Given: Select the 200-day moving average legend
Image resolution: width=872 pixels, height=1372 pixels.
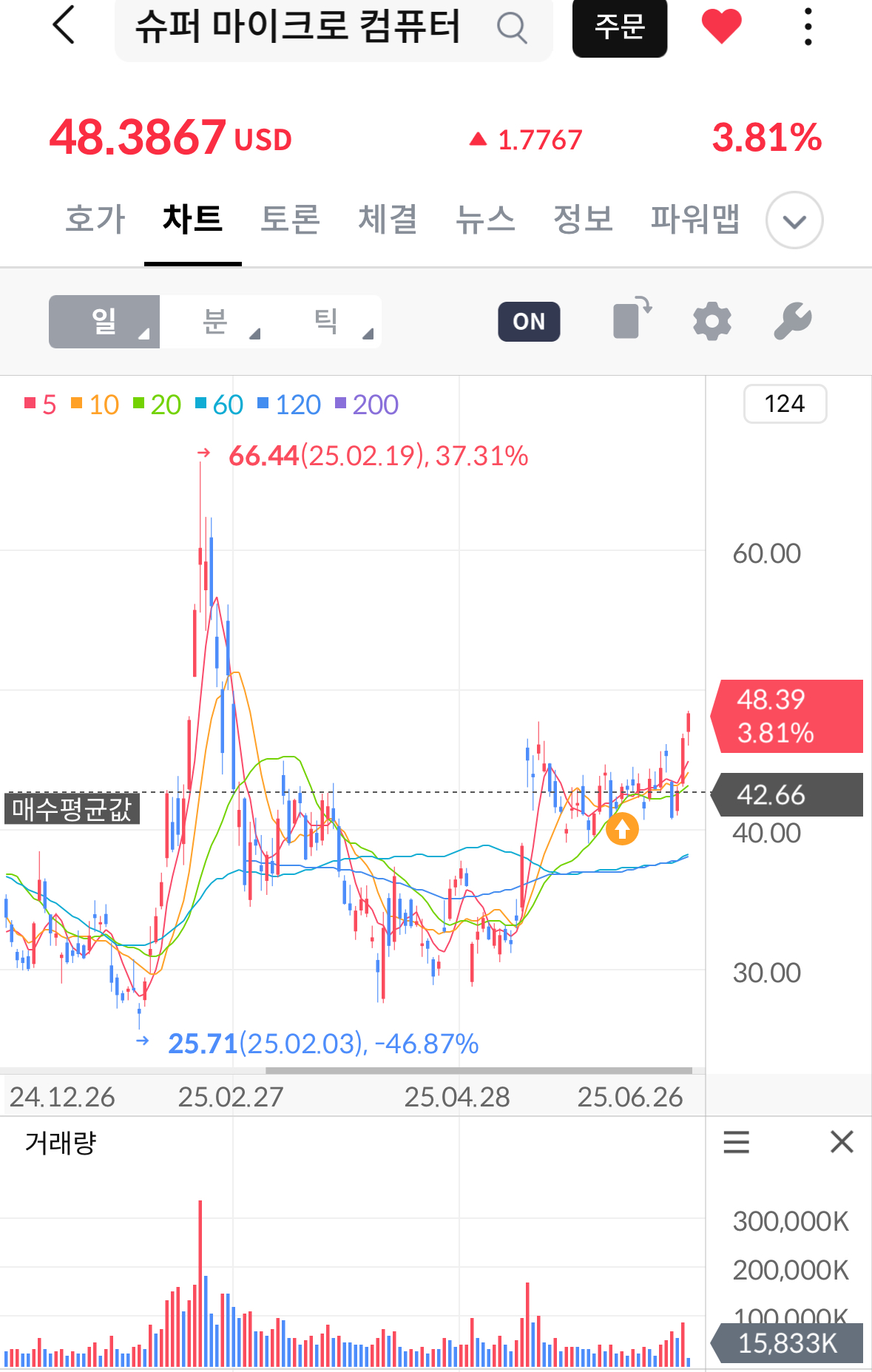Looking at the screenshot, I should point(367,405).
